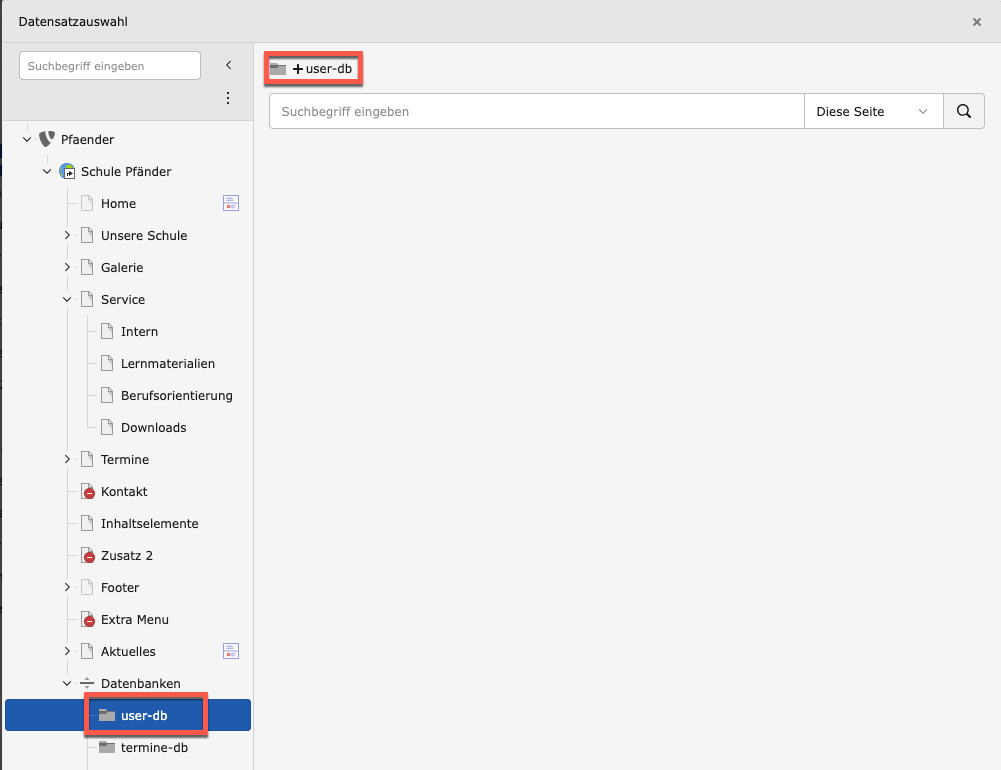Viewport: 1001px width, 770px height.
Task: Collapse the Pfaender root node
Action: point(27,139)
